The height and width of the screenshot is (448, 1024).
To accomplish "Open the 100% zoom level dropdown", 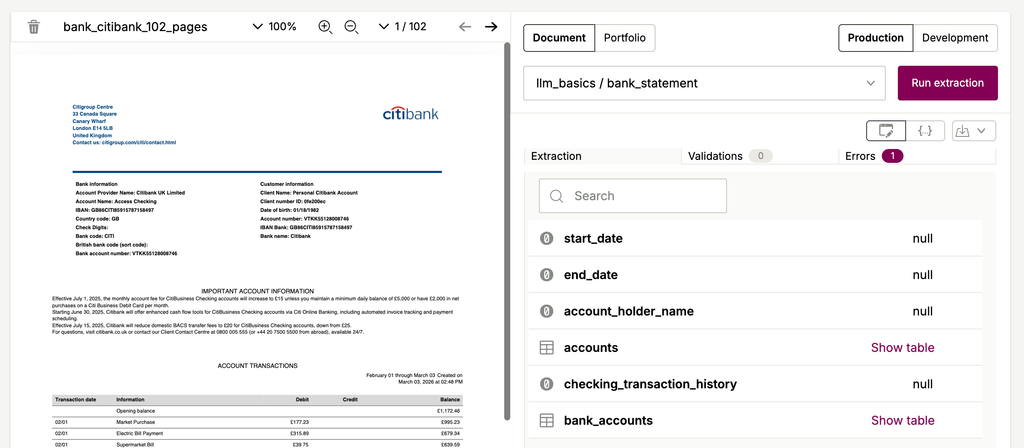I will (x=274, y=27).
